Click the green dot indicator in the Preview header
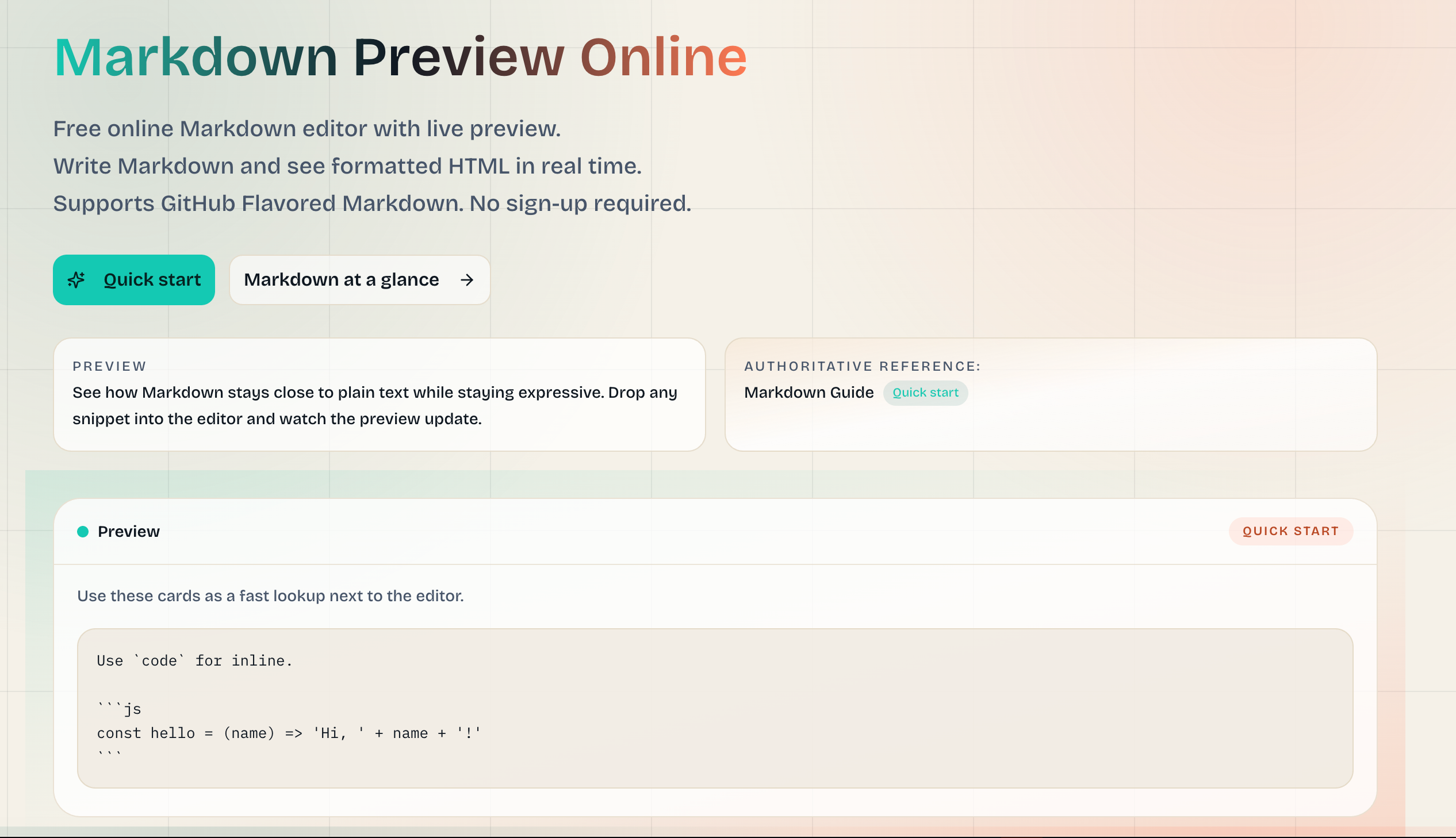Viewport: 1456px width, 838px height. tap(82, 531)
